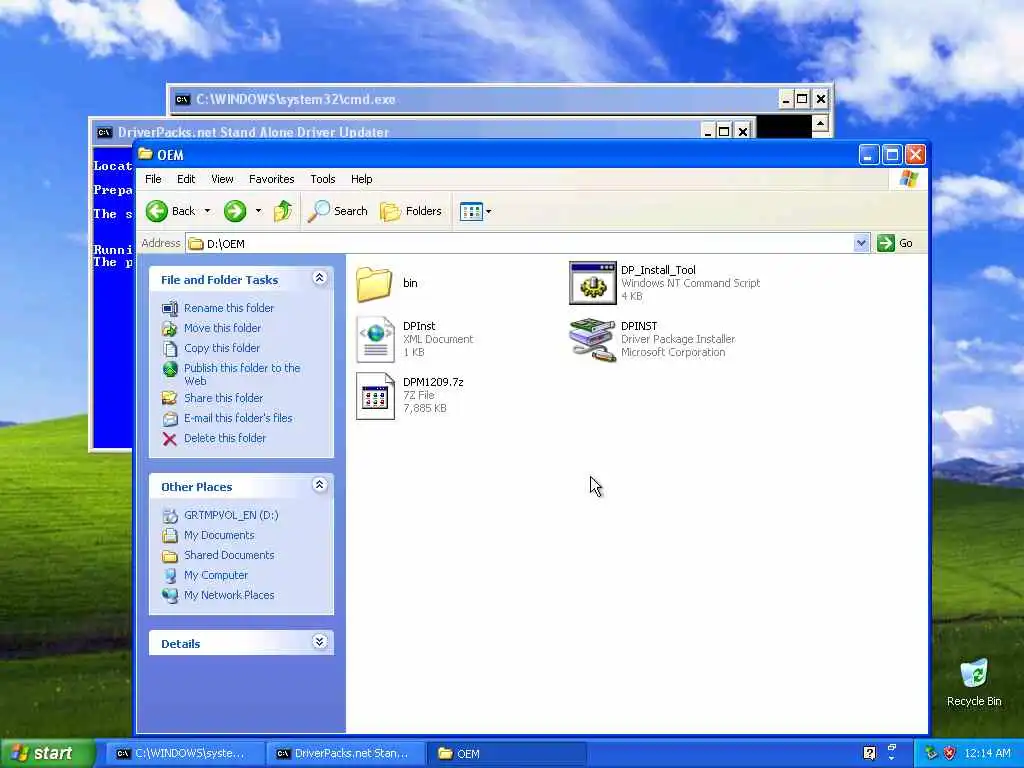Collapse the Other Places panel

[x=319, y=485]
